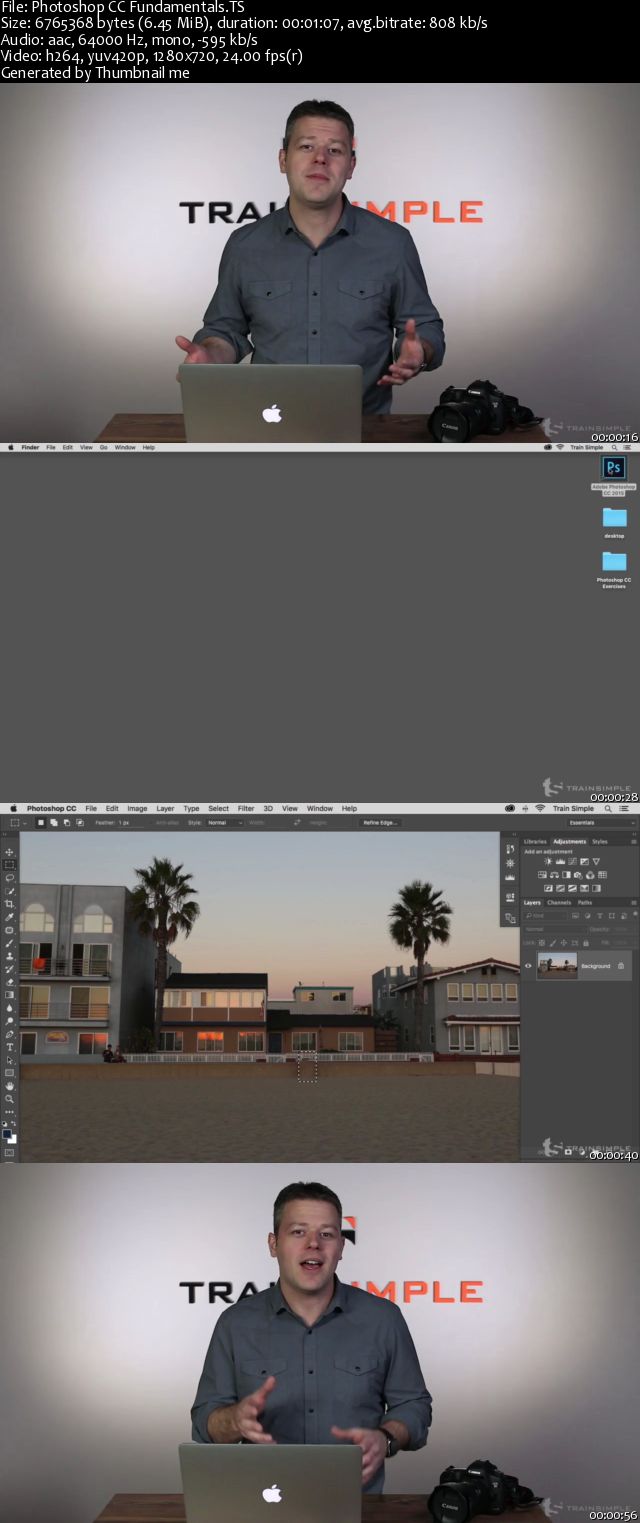Screen dimensions: 640x1523
Task: Select the Hand tool
Action: pos(9,1086)
